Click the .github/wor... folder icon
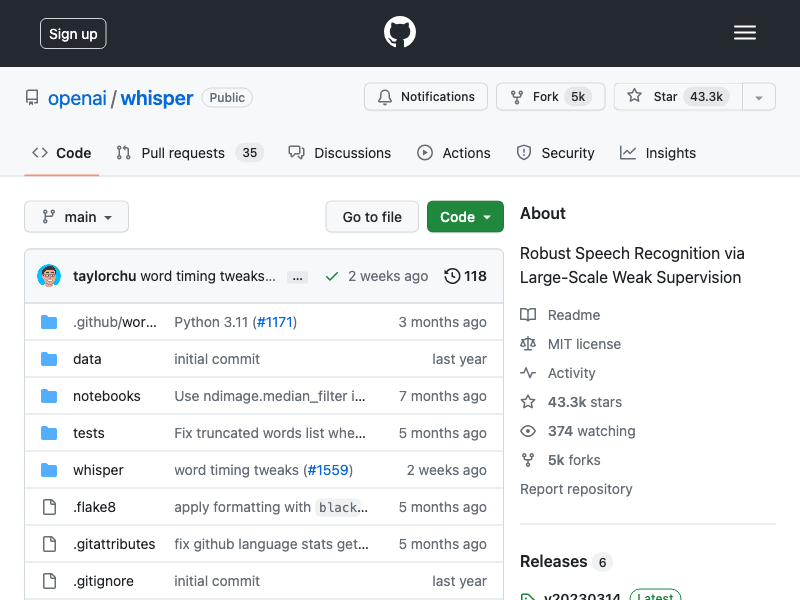Viewport: 800px width, 600px height. pos(49,322)
